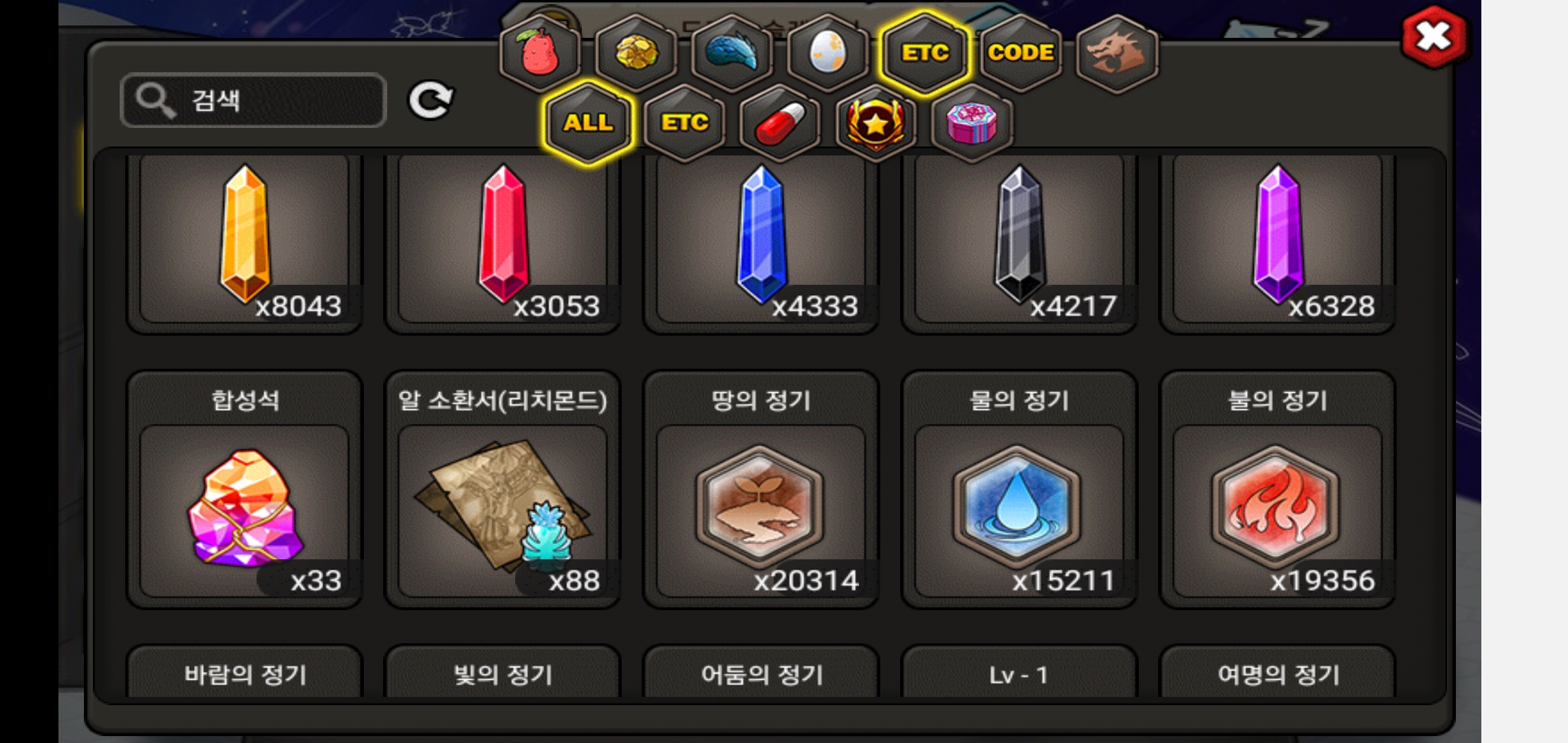Screen dimensions: 1568x743
Task: Close the inventory with the red X
Action: (x=1433, y=37)
